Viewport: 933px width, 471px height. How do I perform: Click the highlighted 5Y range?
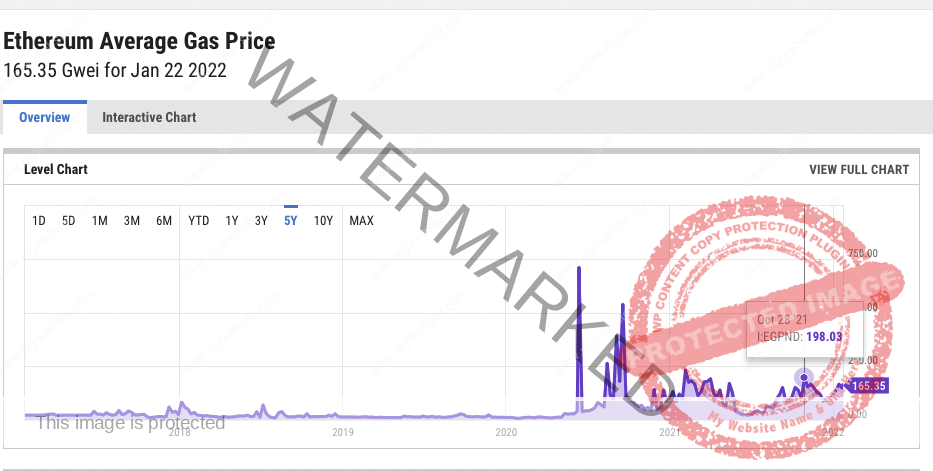tap(291, 220)
